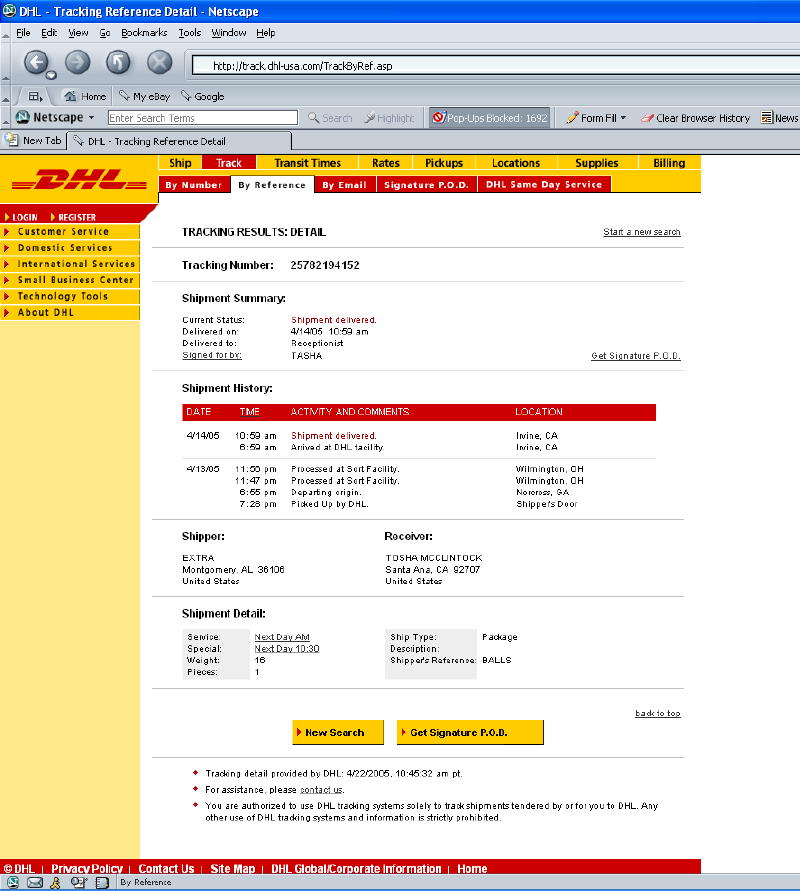Select the Billing tab
This screenshot has height=891, width=800.
tap(669, 163)
